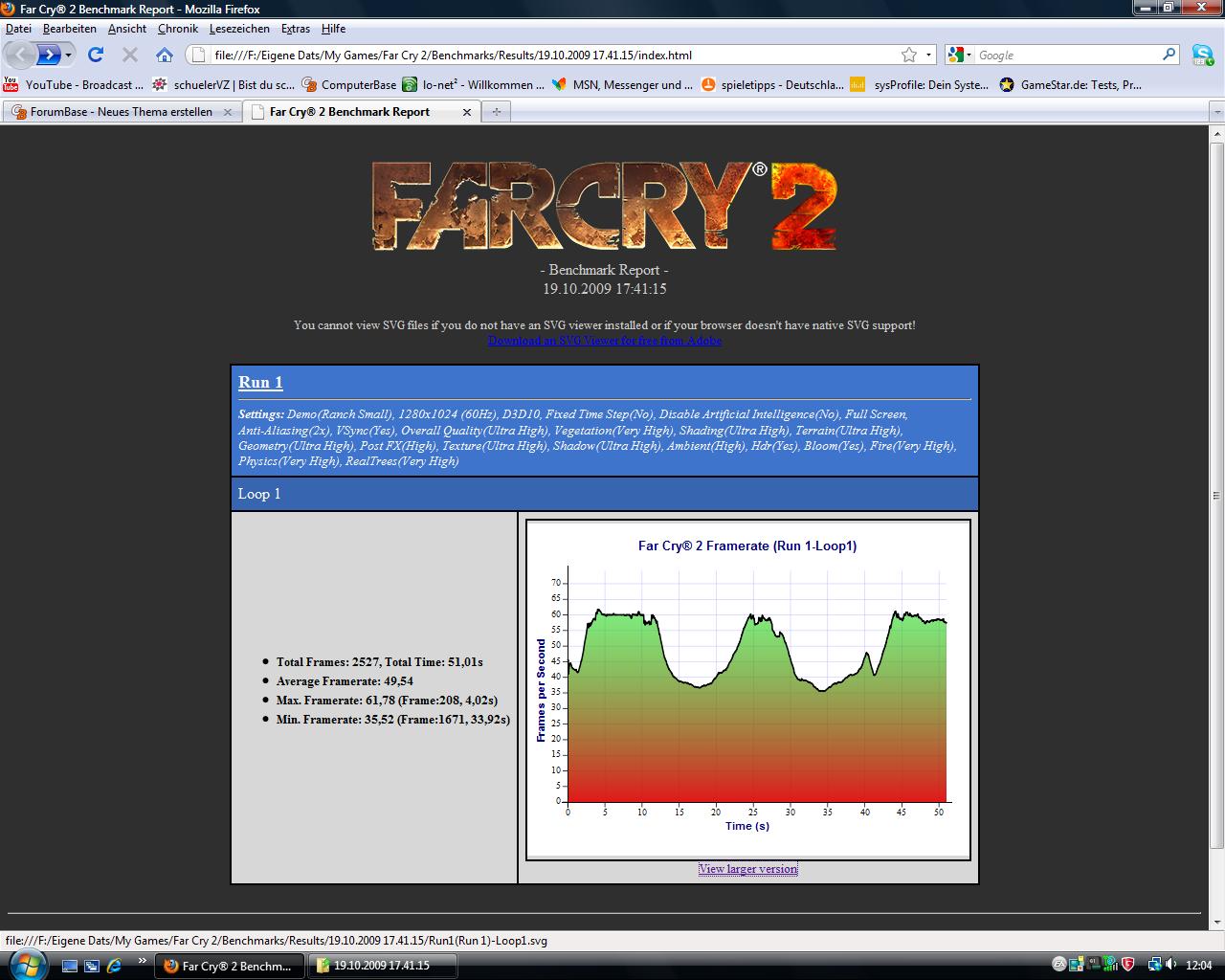Open the Datei menu

18,29
